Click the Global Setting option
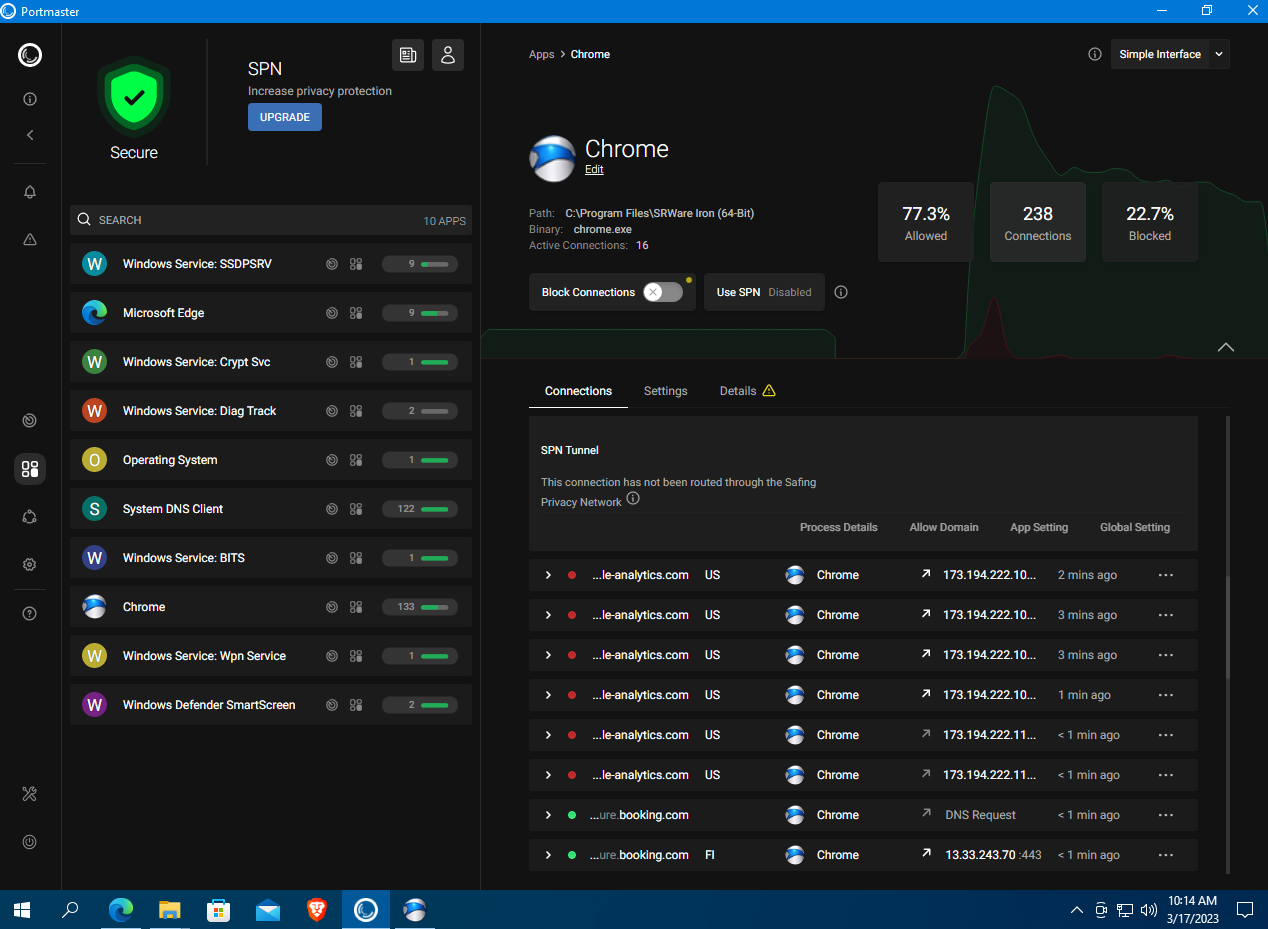 (x=1135, y=527)
